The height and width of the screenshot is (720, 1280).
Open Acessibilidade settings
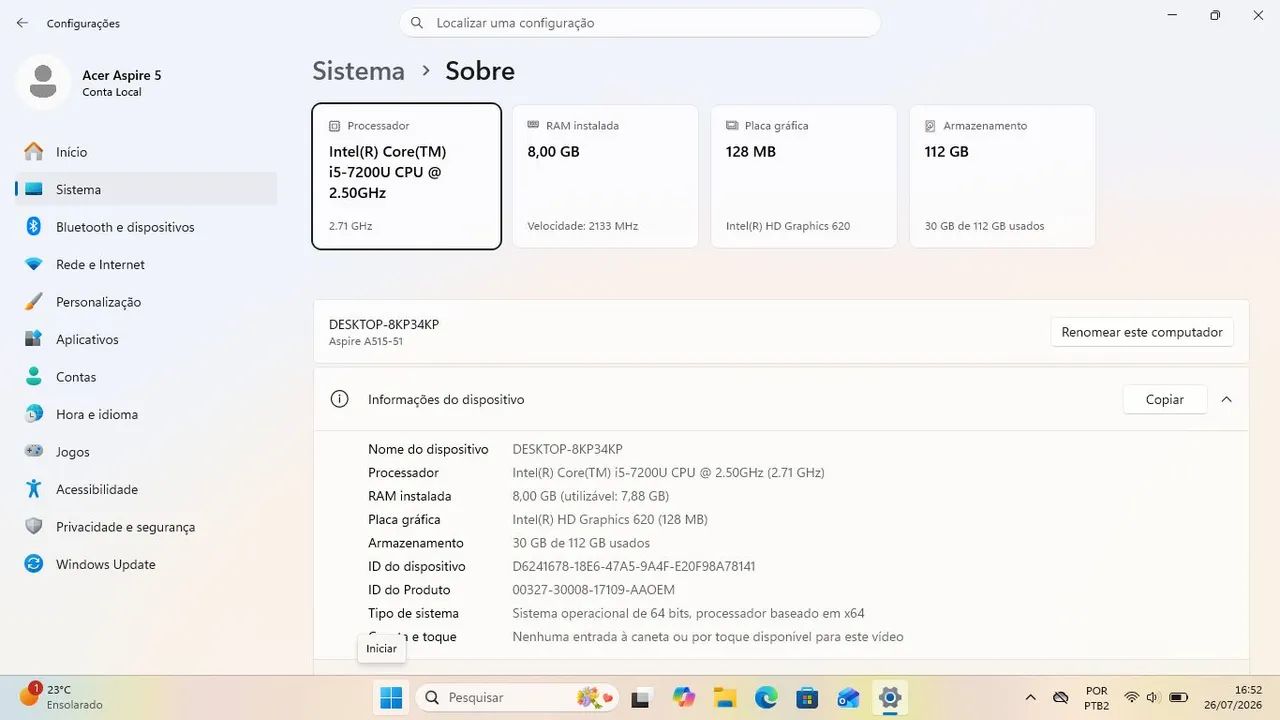click(146, 489)
